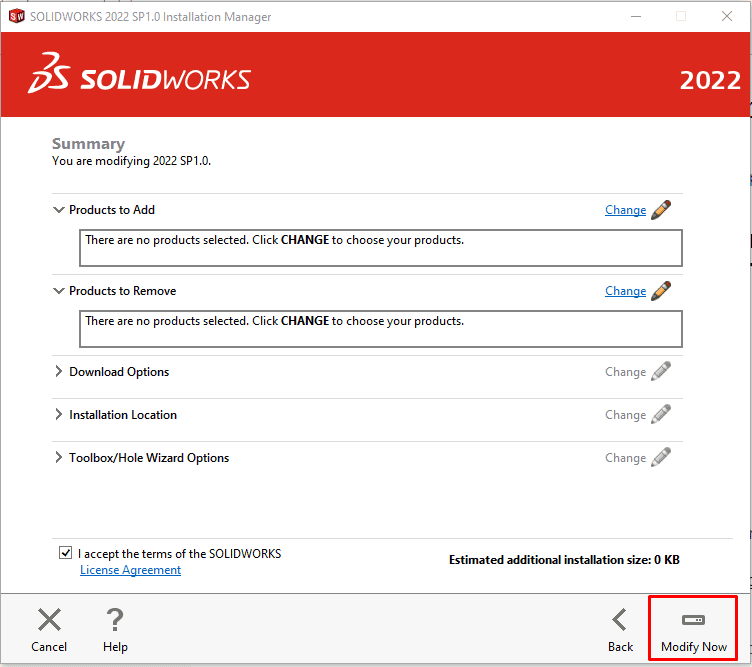Click 'You are modifying 2022 SP1.0.' text
752x667 pixels.
pyautogui.click(x=131, y=161)
